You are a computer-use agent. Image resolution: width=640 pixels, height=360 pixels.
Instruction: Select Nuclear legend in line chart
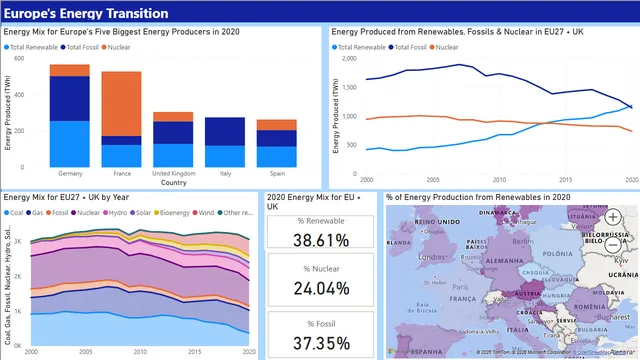pos(444,47)
